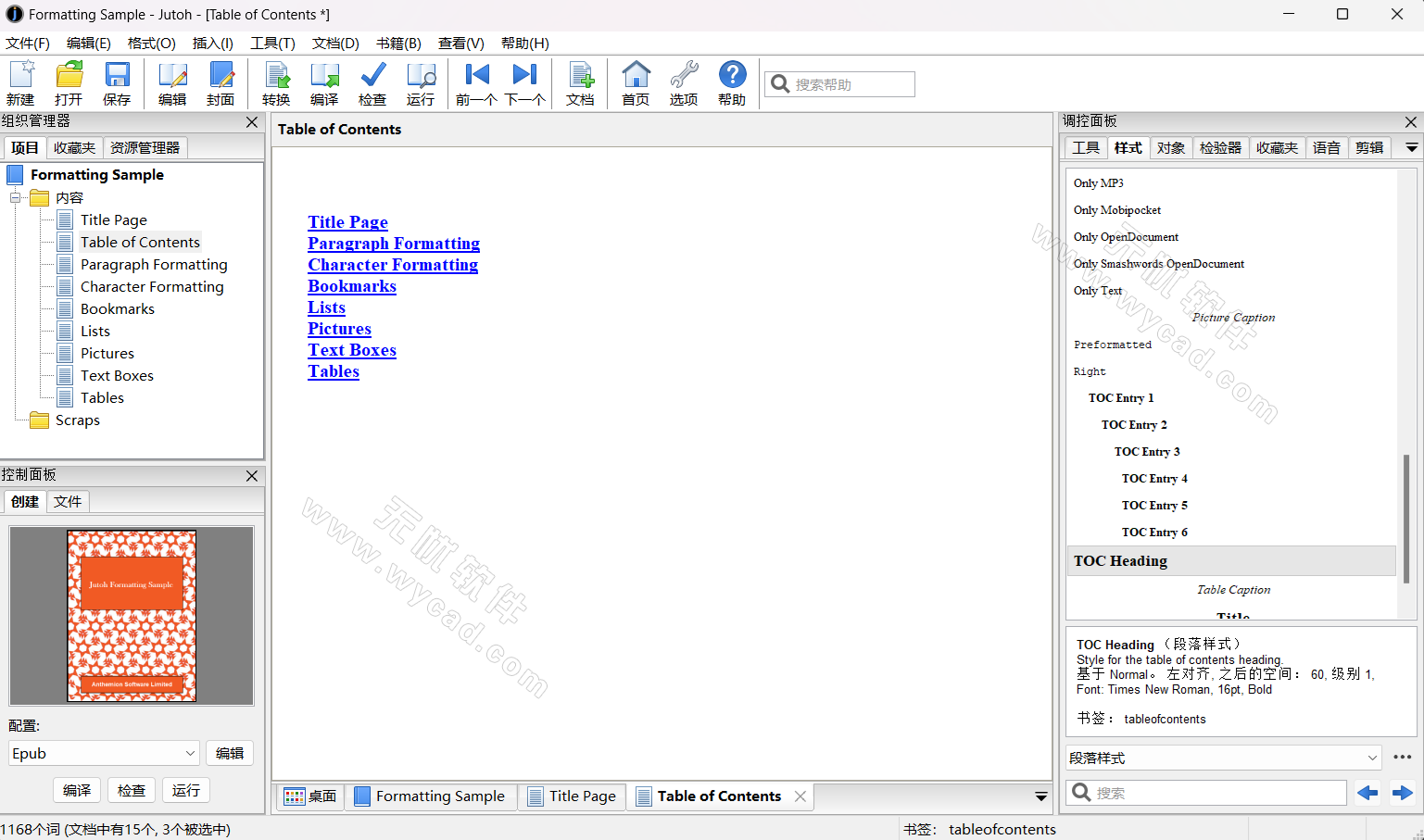This screenshot has width=1424, height=840.
Task: Click the book cover thumbnail preview
Action: (x=132, y=616)
